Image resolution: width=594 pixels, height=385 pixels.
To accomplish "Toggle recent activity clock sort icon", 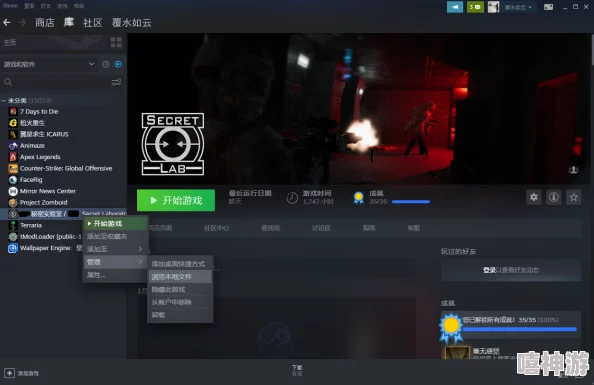I will [106, 64].
